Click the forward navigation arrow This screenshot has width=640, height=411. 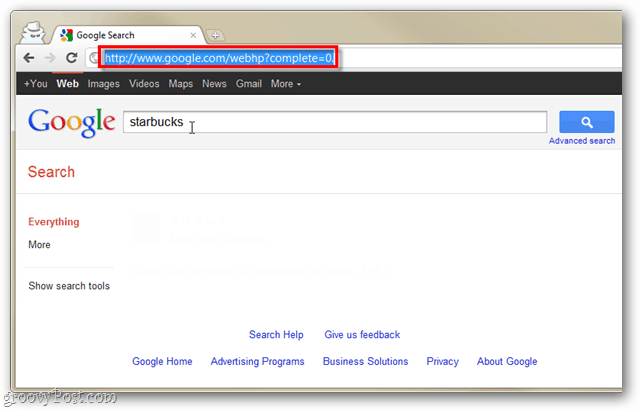(x=50, y=58)
